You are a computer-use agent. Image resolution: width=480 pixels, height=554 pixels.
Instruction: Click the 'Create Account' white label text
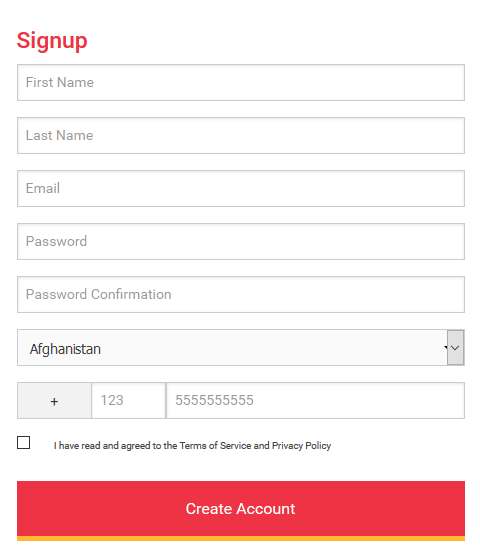click(x=241, y=509)
